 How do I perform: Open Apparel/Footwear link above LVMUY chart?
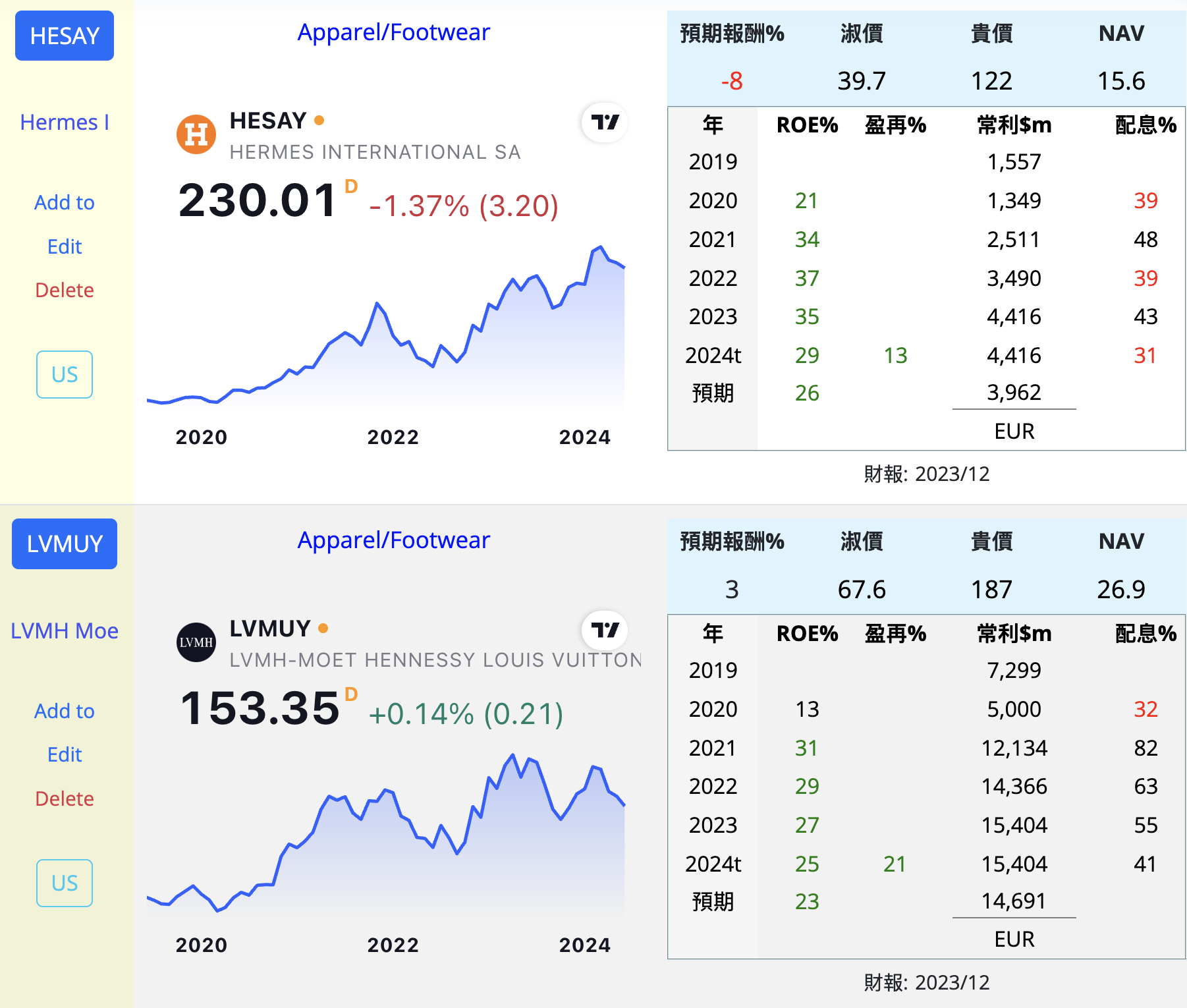[x=394, y=540]
